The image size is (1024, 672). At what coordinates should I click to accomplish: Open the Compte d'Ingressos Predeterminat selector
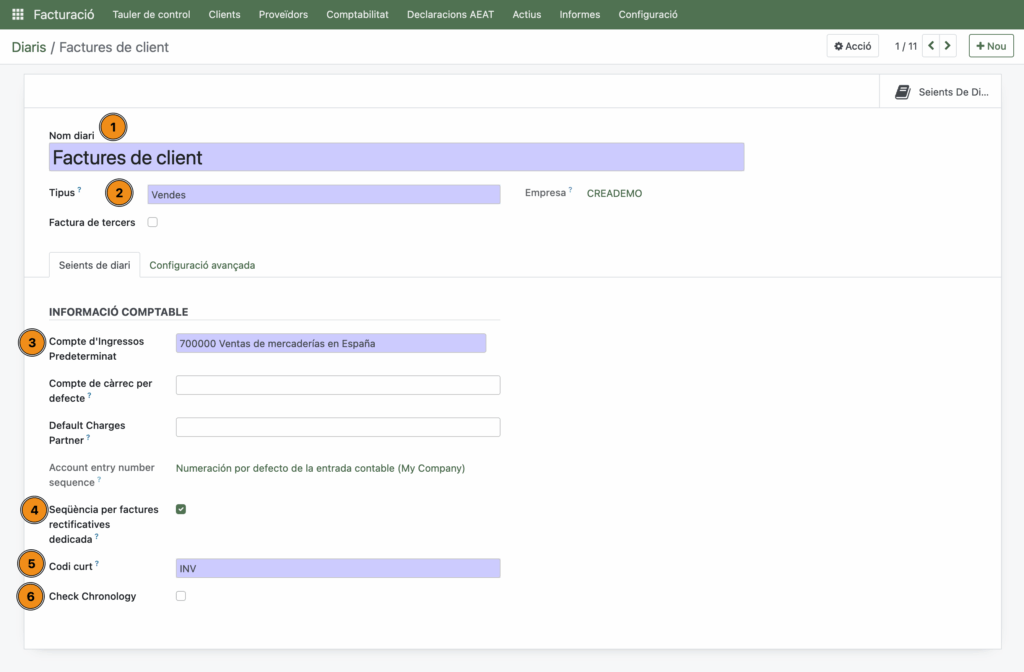[x=330, y=344]
